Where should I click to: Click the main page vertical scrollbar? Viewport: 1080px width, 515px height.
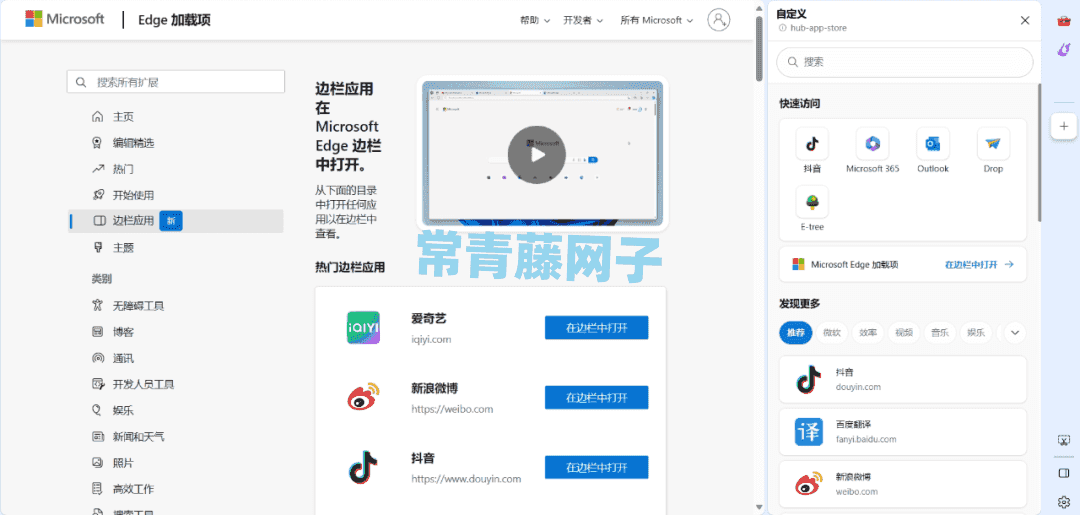pyautogui.click(x=759, y=48)
